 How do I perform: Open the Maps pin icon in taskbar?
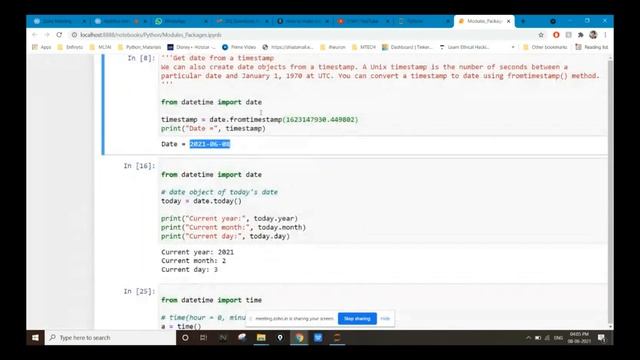point(280,338)
